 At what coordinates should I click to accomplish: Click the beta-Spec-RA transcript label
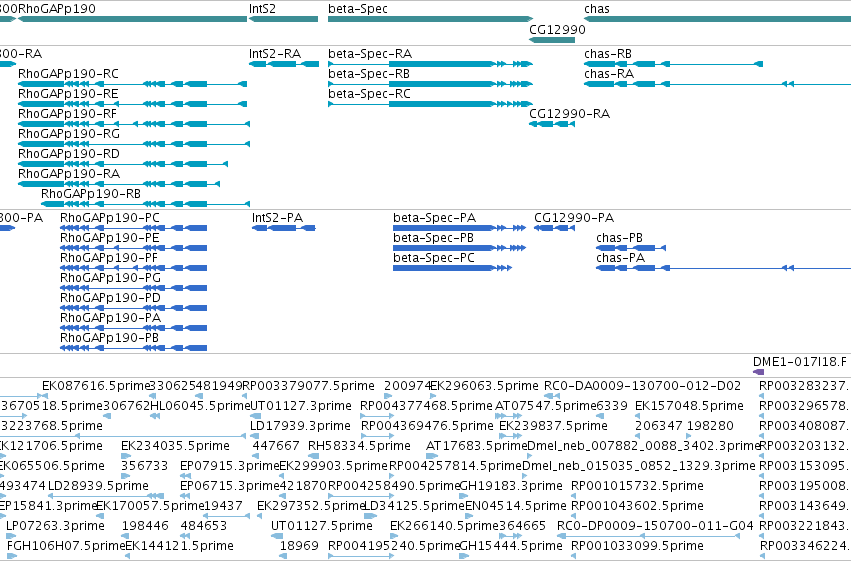tap(370, 54)
